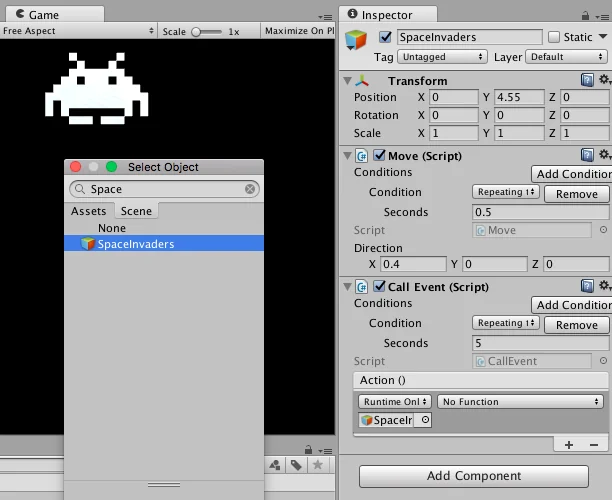Click Call Event script C# icon

coord(361,287)
